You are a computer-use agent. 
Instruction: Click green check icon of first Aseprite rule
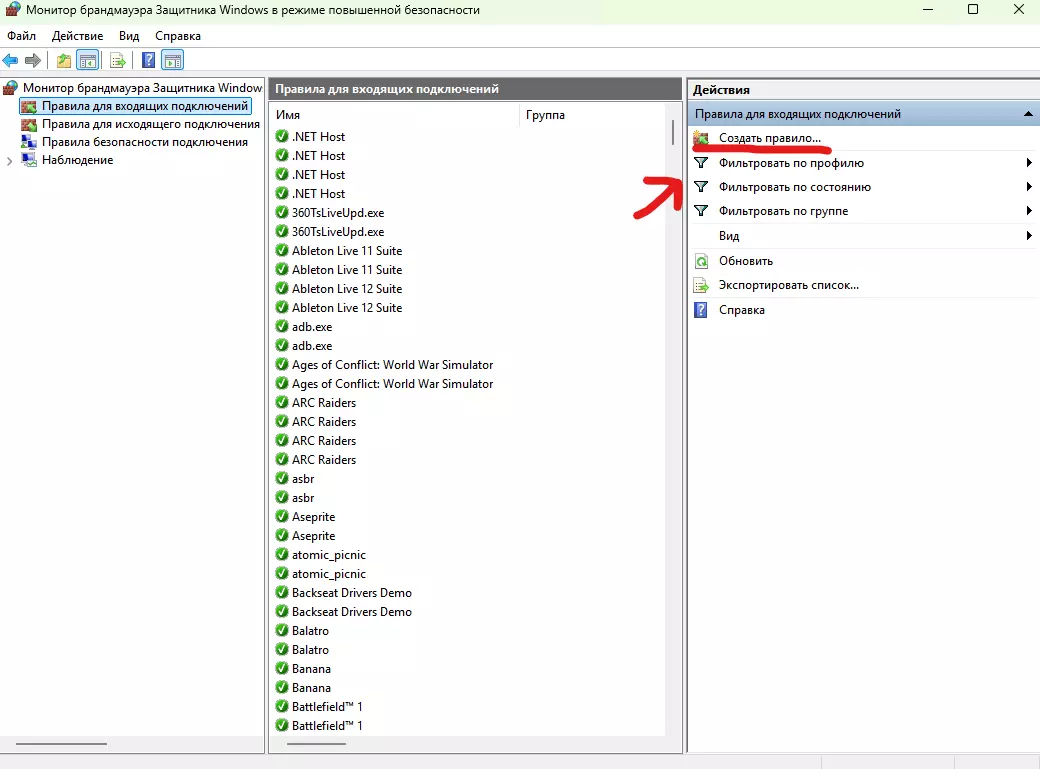click(x=282, y=517)
